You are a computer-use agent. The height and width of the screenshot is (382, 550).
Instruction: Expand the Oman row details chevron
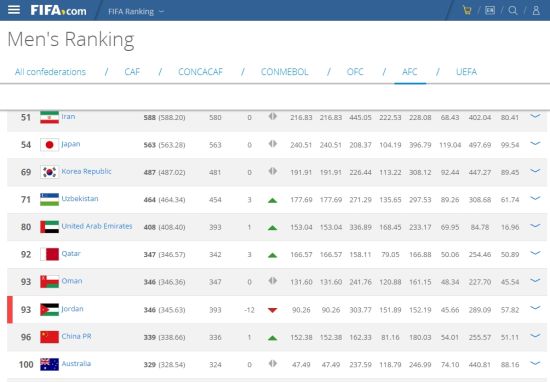[535, 280]
